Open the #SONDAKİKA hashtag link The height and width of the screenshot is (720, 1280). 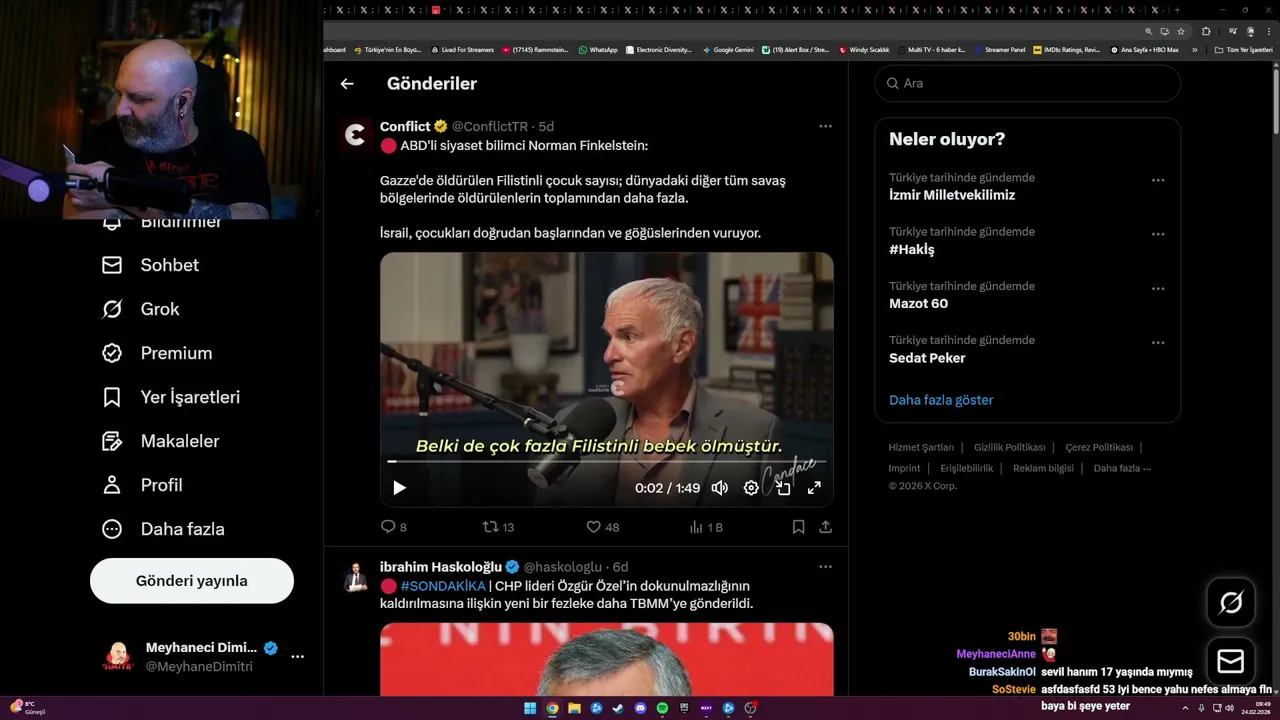442,586
